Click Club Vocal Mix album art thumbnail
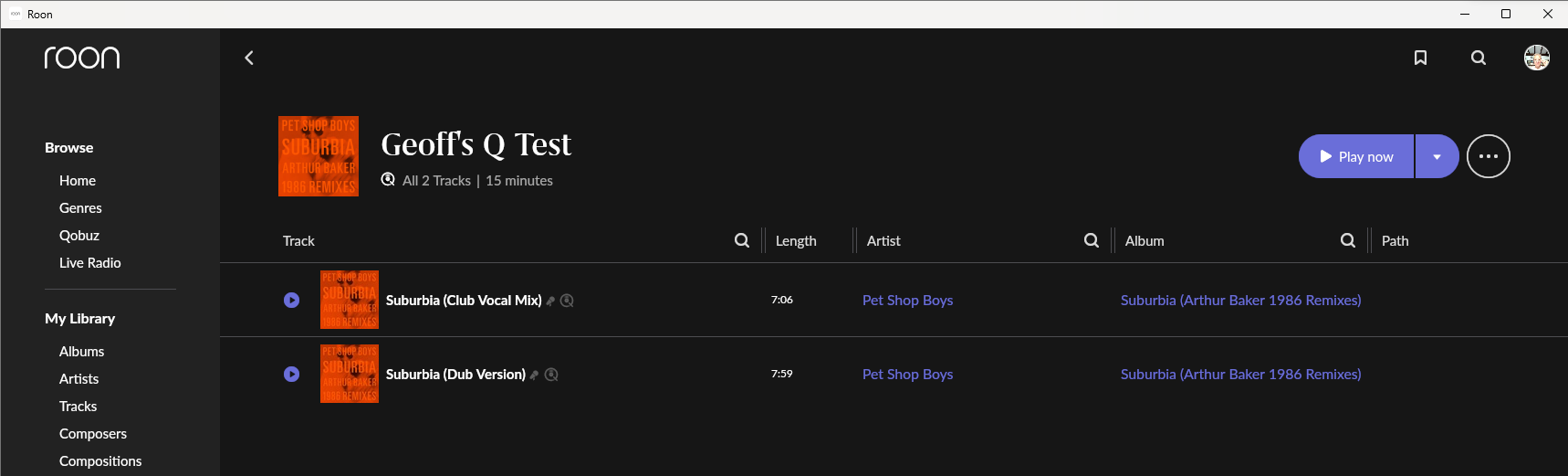 coord(350,300)
